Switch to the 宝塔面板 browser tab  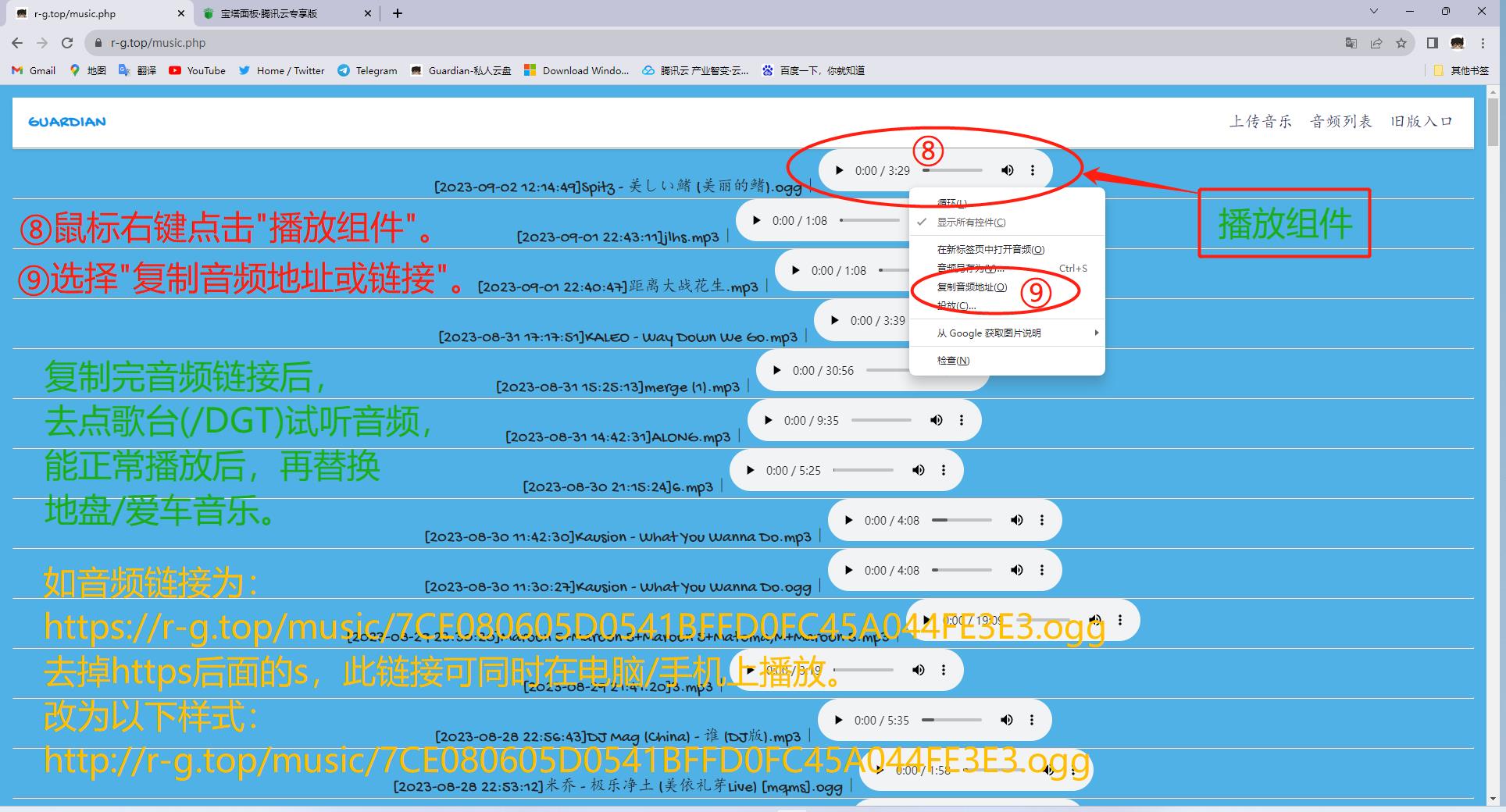[x=269, y=13]
